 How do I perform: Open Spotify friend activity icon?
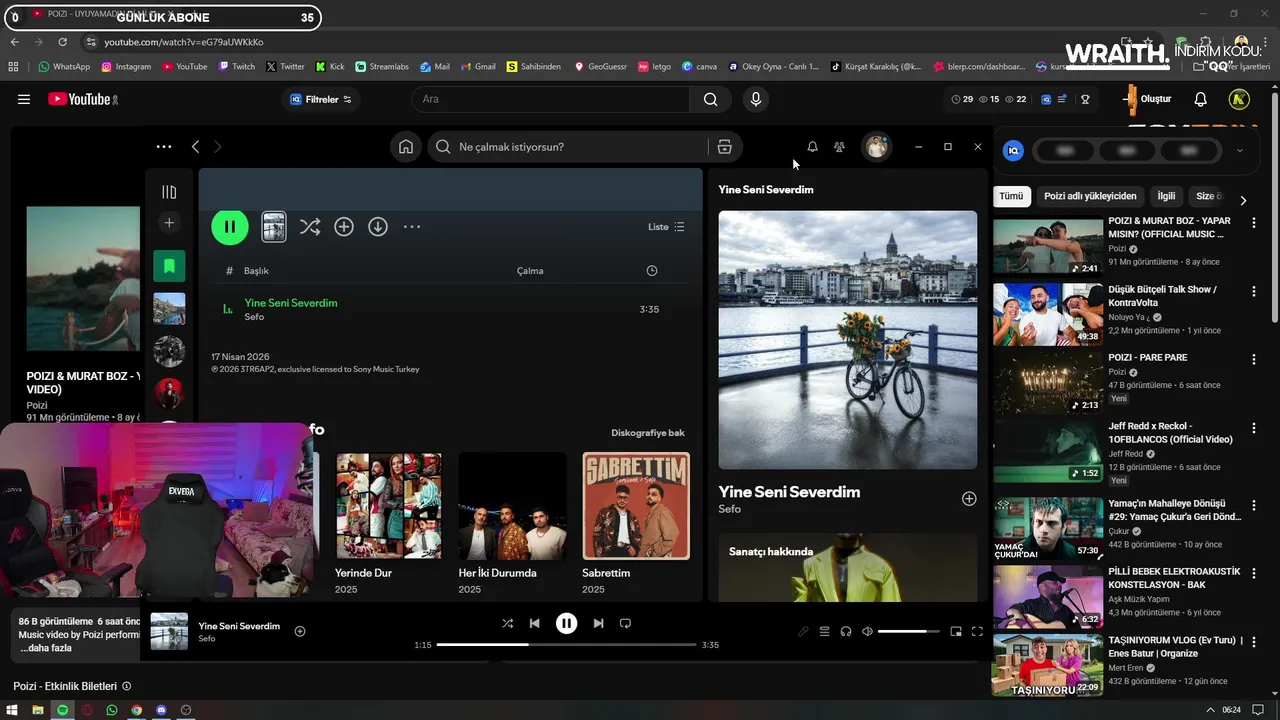click(839, 147)
